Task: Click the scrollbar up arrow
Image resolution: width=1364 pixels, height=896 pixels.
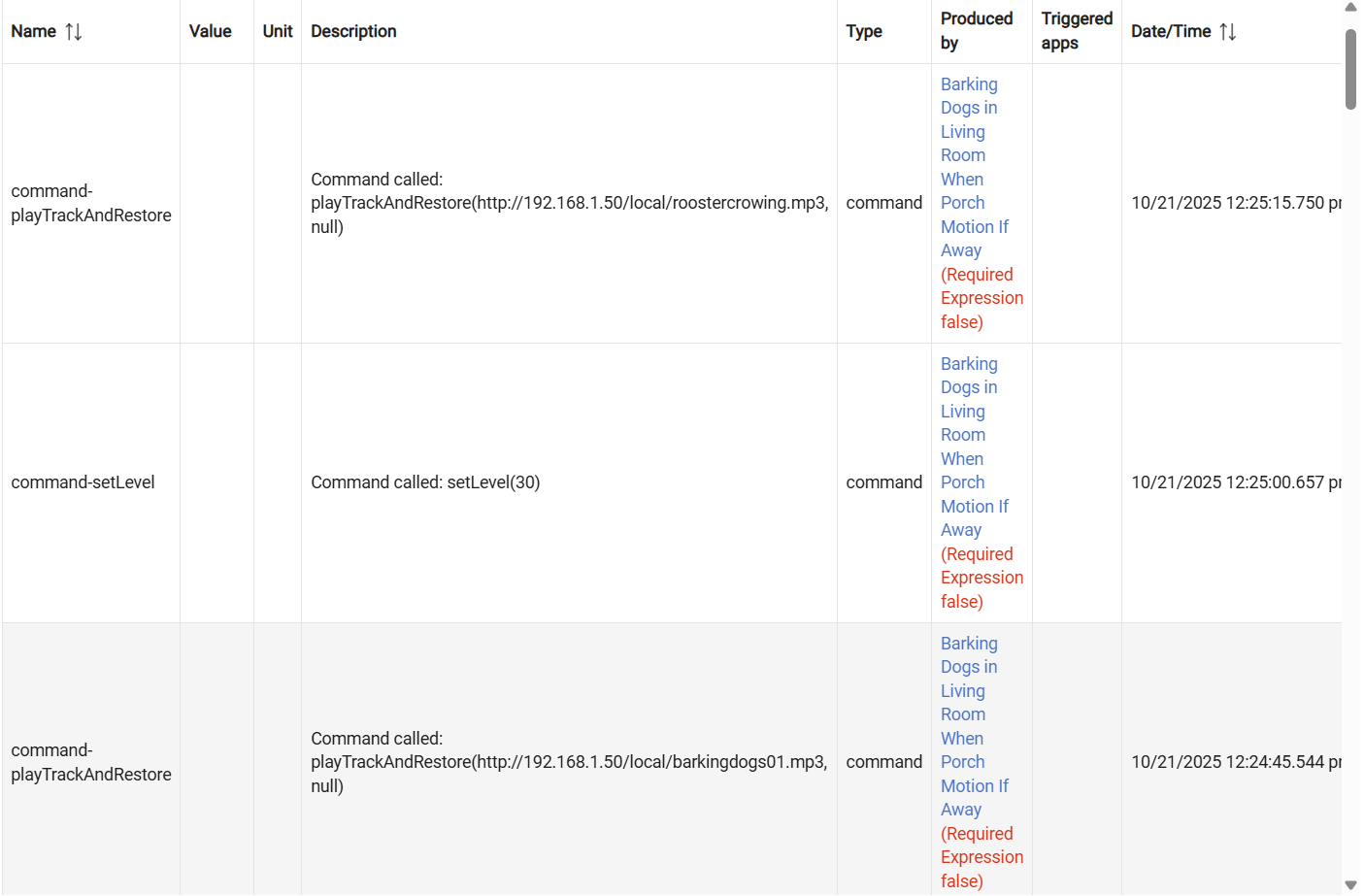Action: pyautogui.click(x=1350, y=8)
